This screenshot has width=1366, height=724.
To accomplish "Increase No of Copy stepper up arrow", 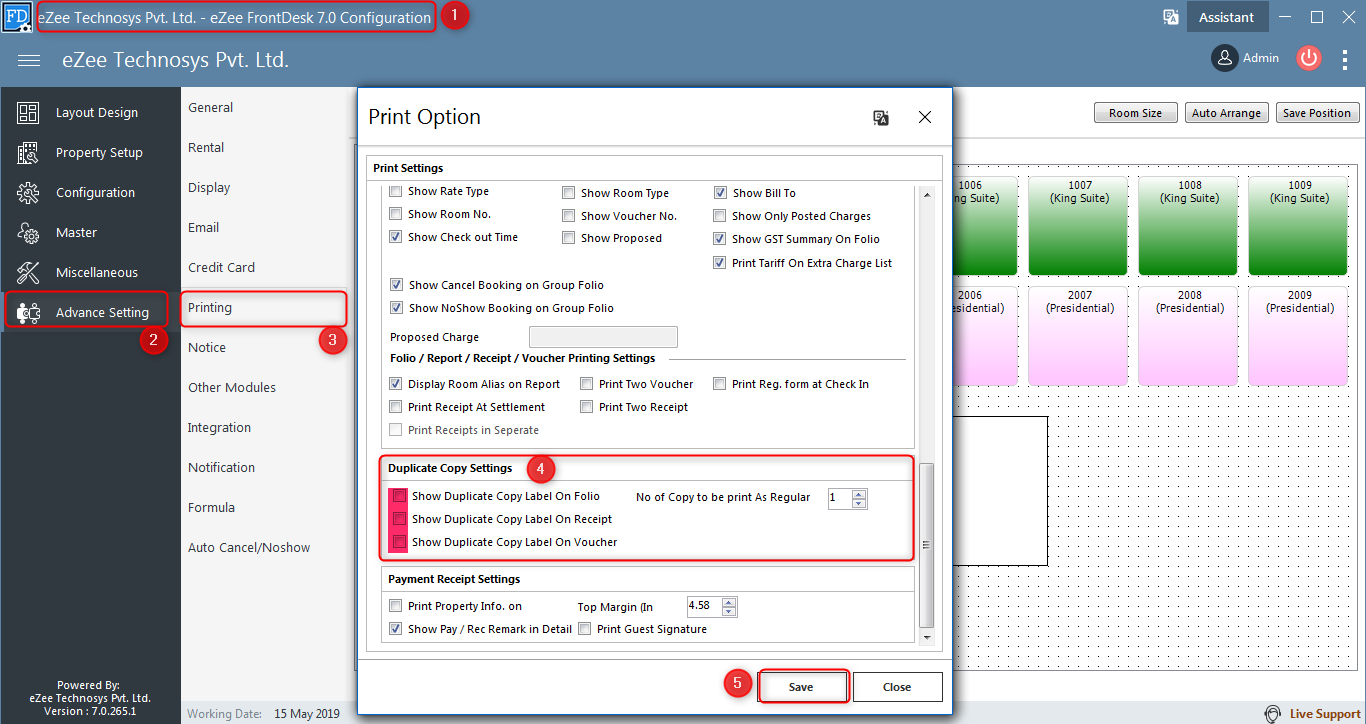I will [859, 493].
